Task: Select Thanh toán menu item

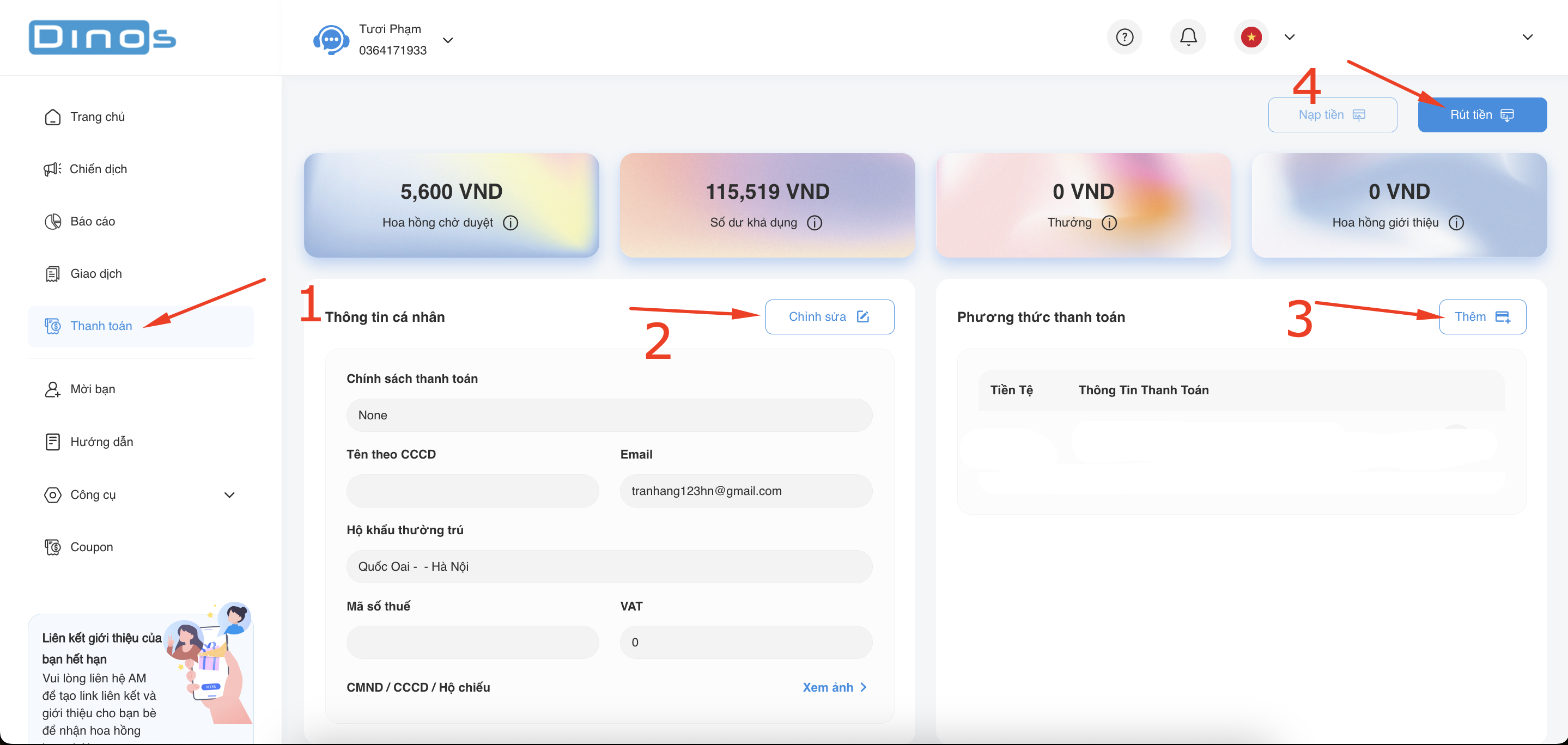Action: (x=141, y=326)
